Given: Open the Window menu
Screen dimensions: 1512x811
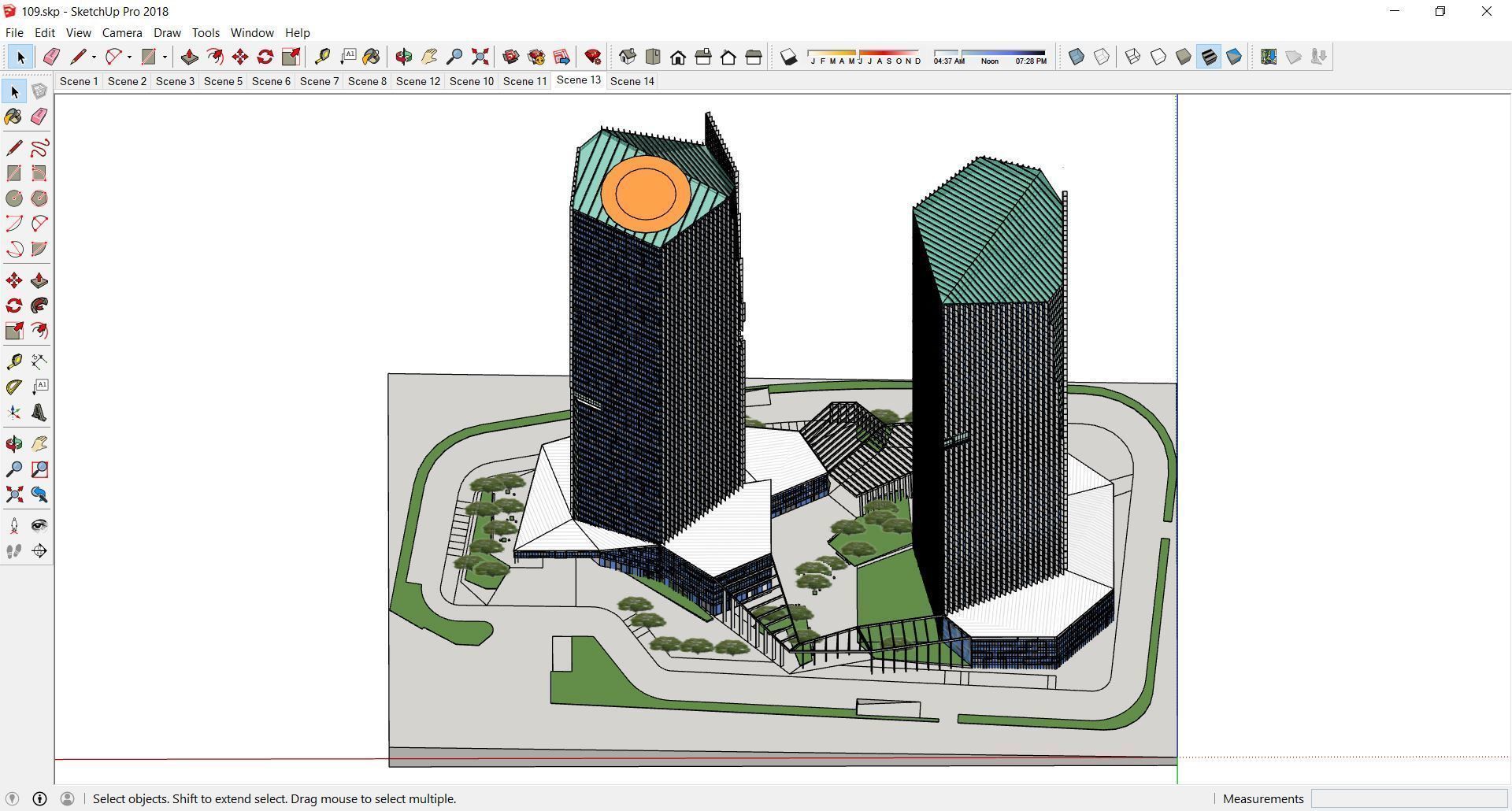Looking at the screenshot, I should [252, 32].
